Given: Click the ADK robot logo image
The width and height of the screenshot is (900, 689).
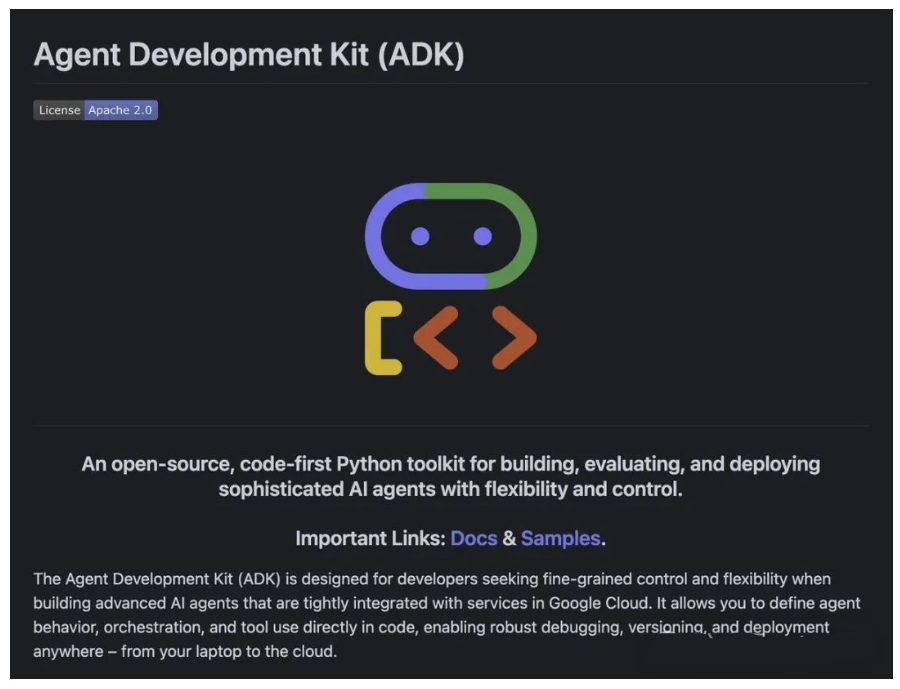Looking at the screenshot, I should pyautogui.click(x=451, y=278).
